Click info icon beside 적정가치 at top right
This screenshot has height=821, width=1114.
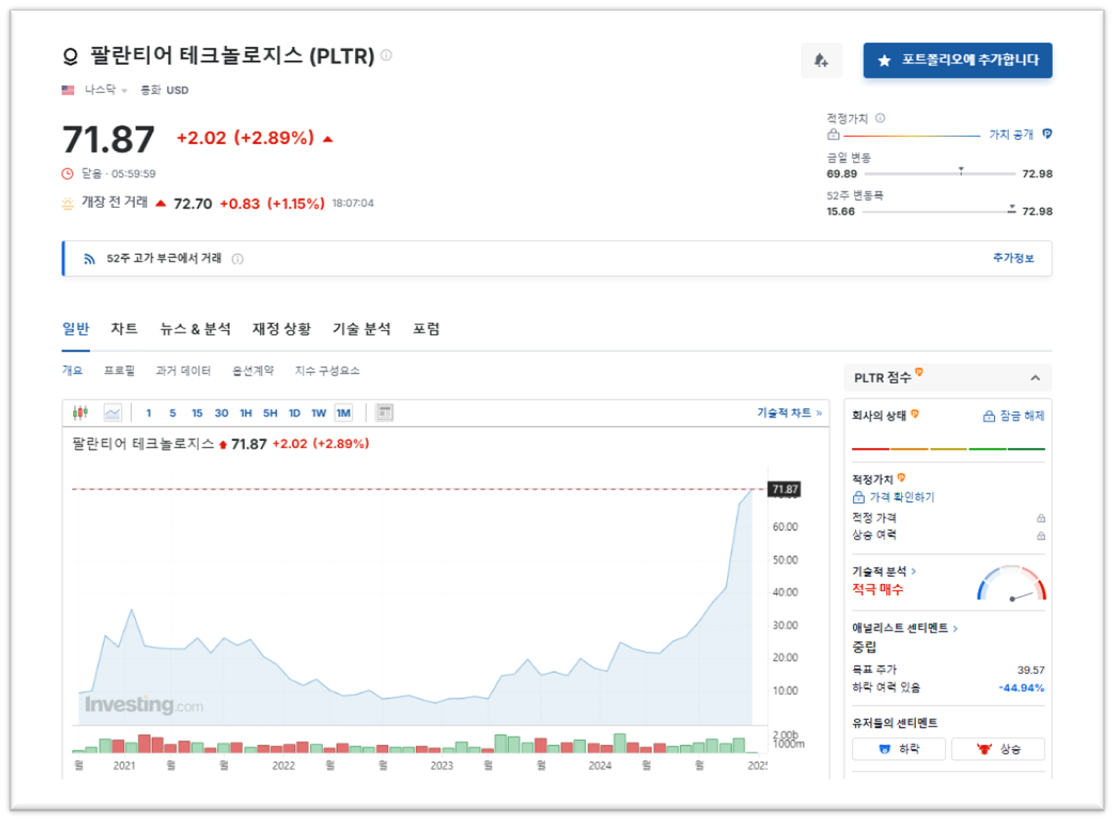tap(880, 118)
